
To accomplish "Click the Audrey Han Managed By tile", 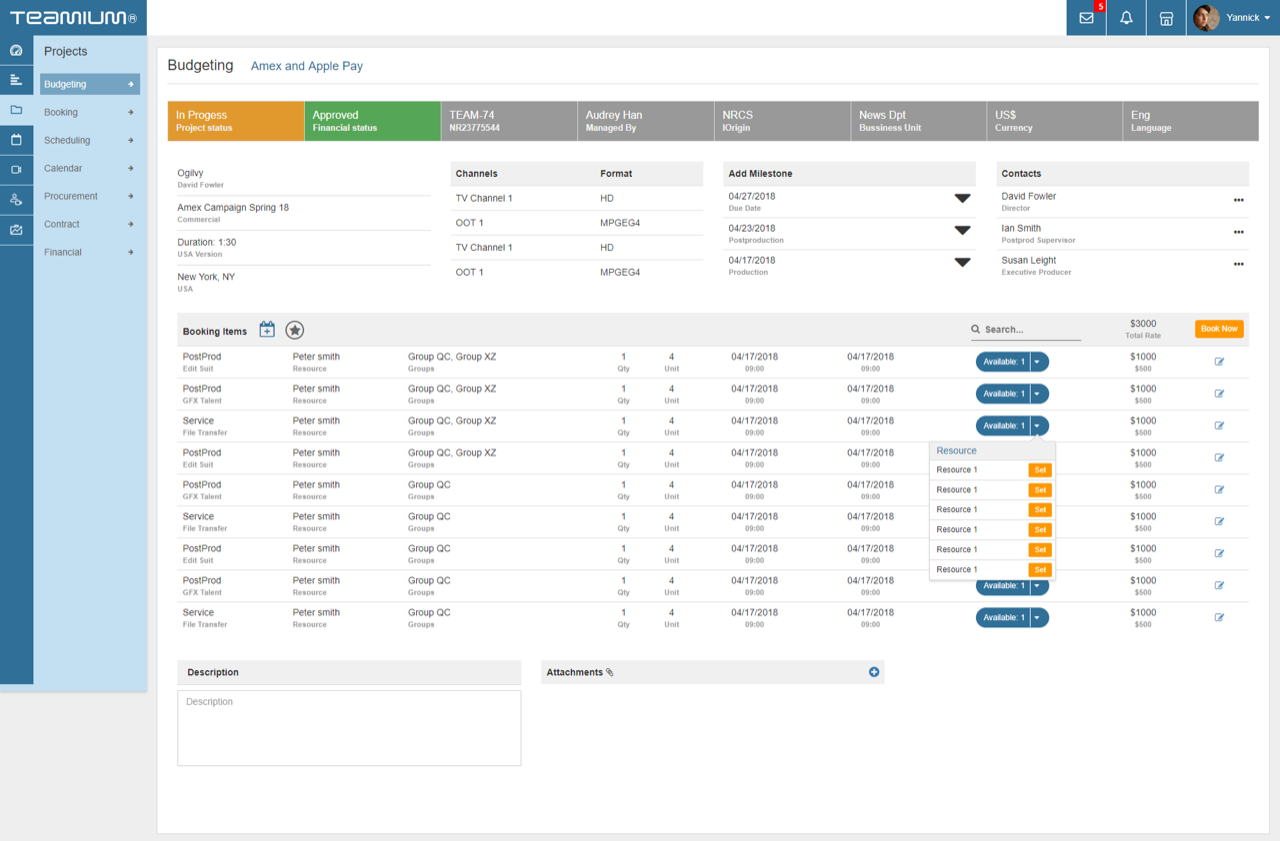I will coord(645,121).
